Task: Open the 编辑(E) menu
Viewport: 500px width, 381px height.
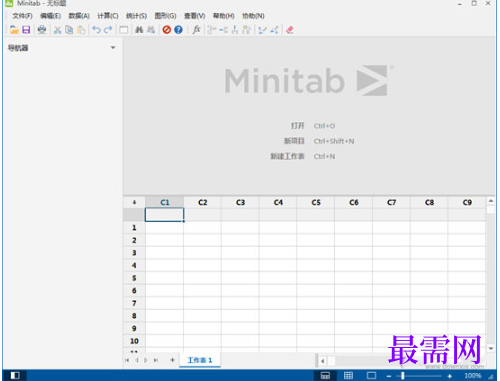Action: pos(50,16)
